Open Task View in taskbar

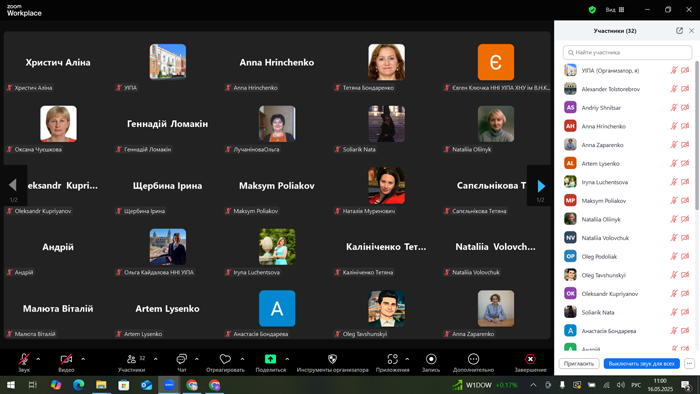(33, 385)
